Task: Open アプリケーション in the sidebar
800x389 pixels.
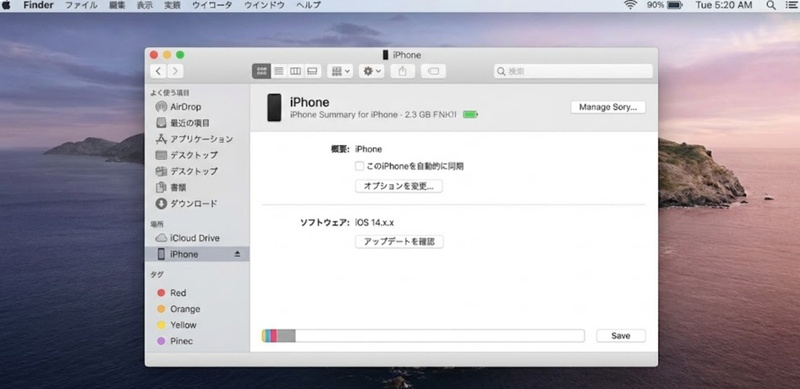Action: [197, 139]
